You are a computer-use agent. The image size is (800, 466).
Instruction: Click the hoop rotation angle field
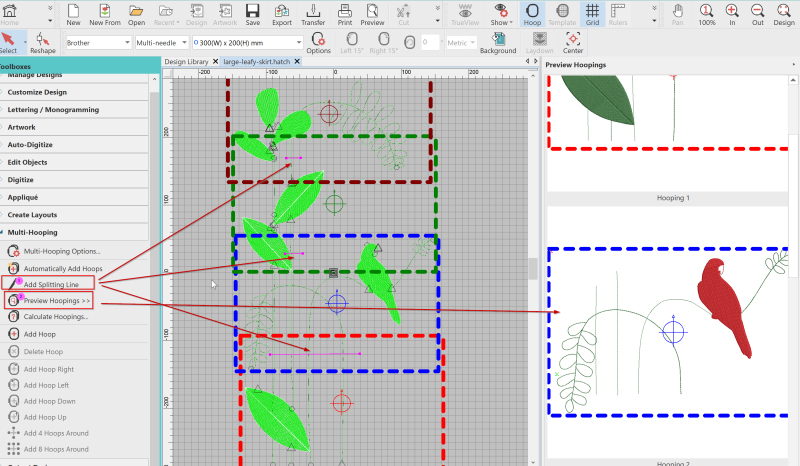tap(430, 42)
